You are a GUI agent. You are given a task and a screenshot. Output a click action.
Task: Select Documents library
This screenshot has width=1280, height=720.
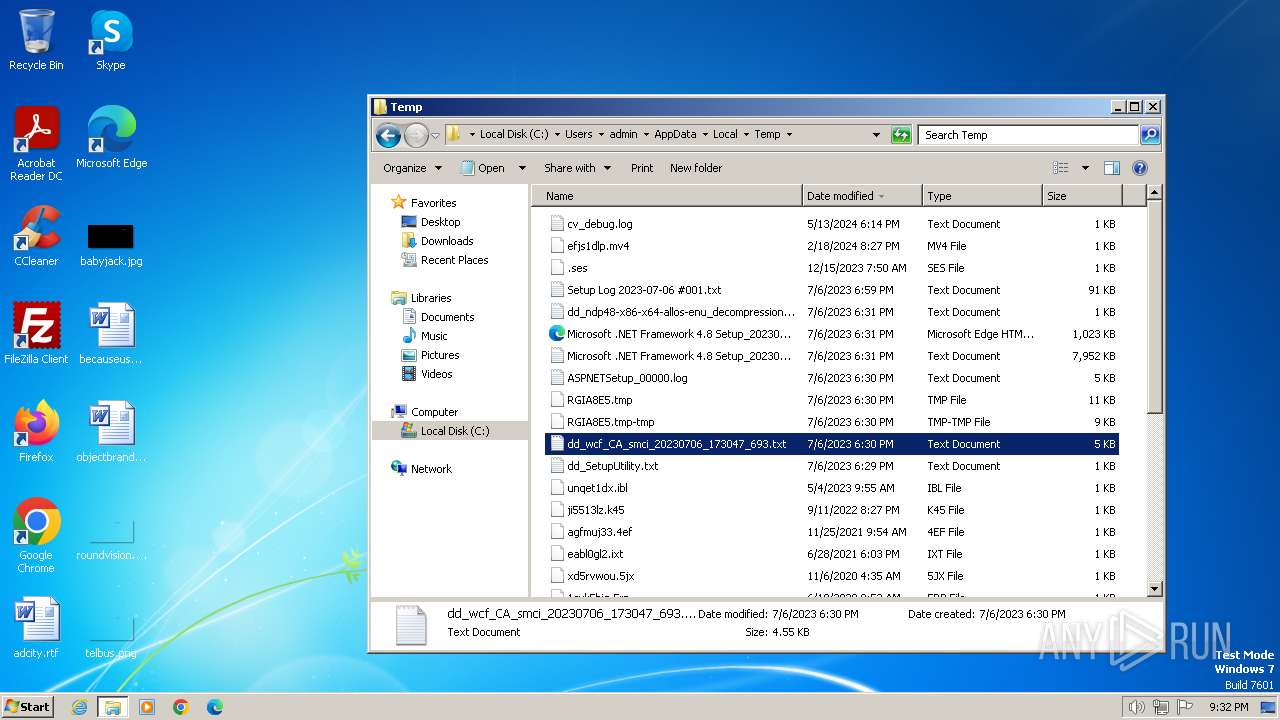click(447, 317)
